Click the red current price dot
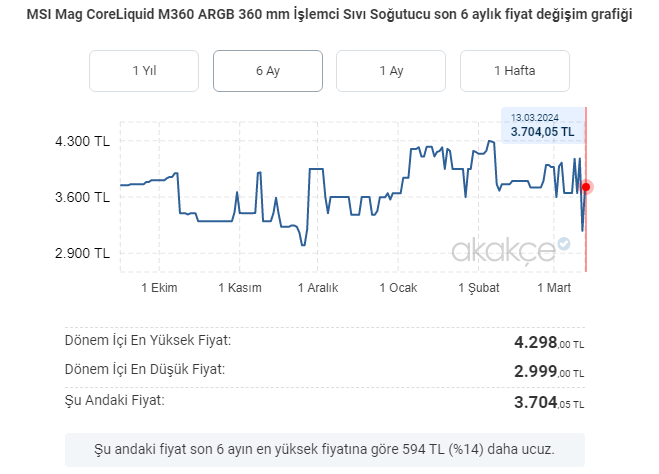The width and height of the screenshot is (659, 474). [x=586, y=187]
